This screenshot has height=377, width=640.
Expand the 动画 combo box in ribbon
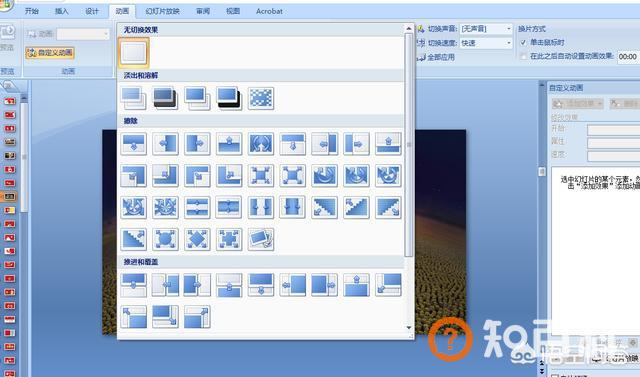click(x=83, y=34)
